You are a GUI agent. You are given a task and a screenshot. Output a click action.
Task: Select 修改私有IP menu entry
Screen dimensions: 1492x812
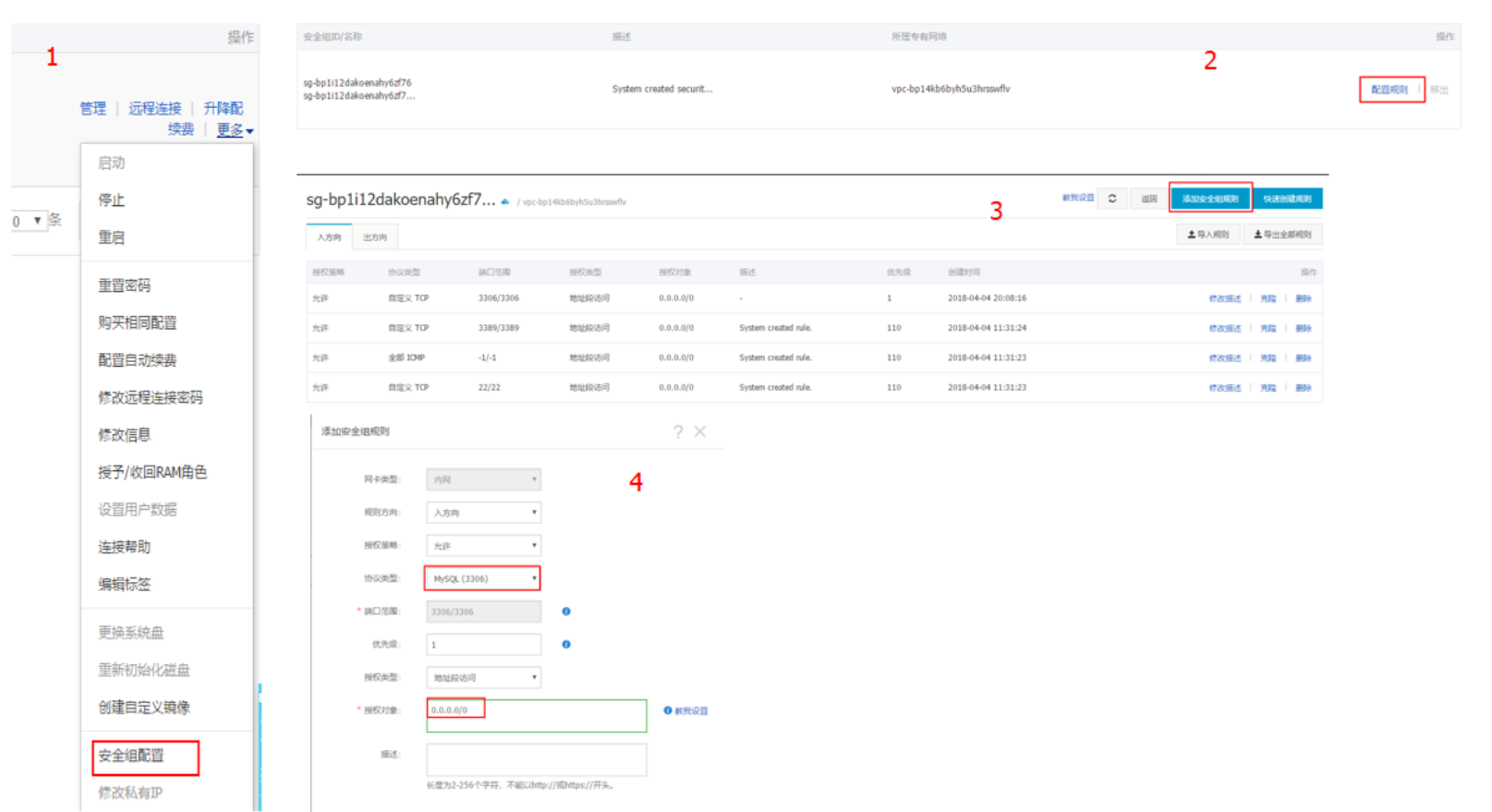click(130, 793)
